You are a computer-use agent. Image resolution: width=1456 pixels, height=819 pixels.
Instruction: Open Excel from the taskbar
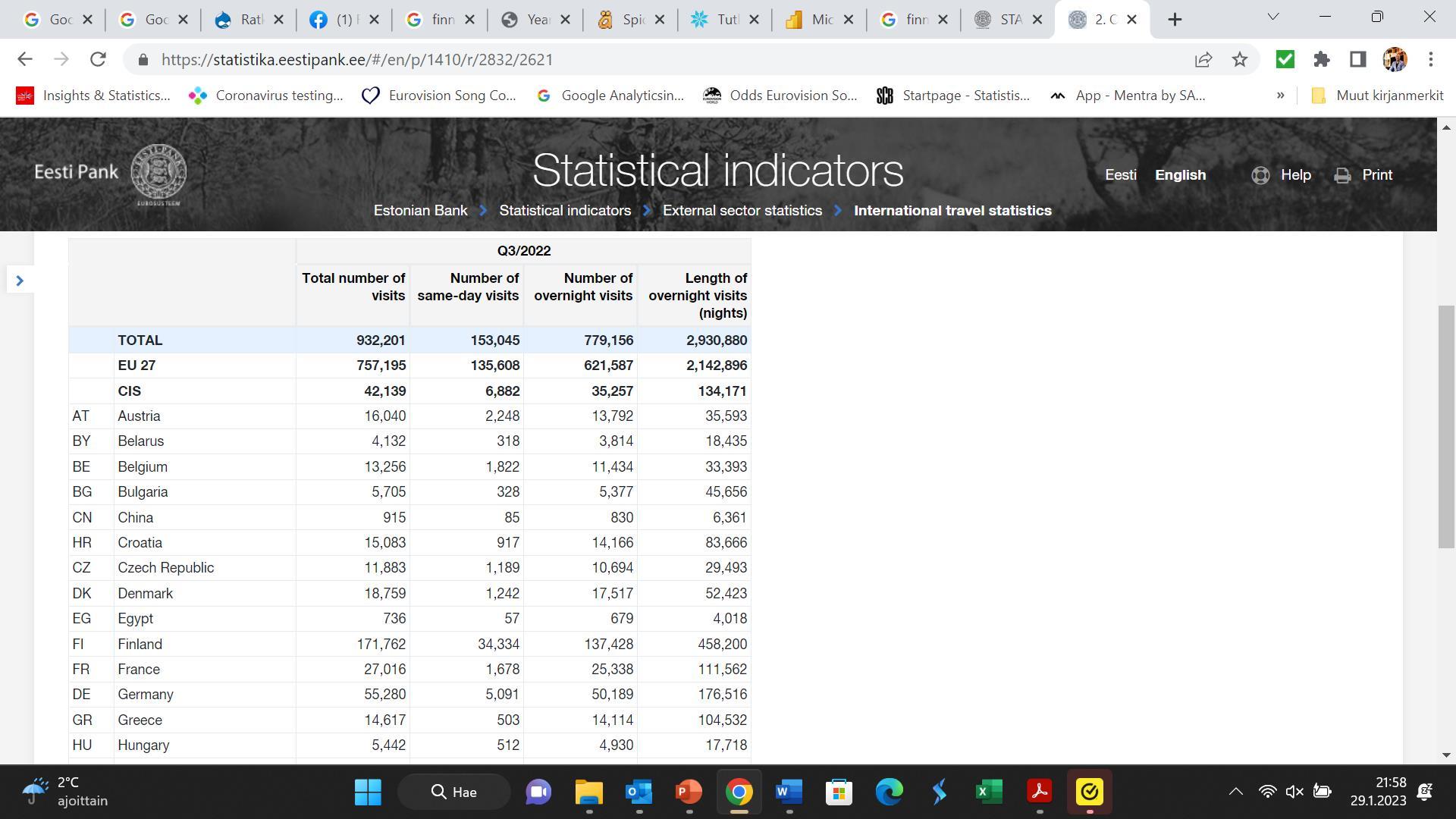(989, 792)
